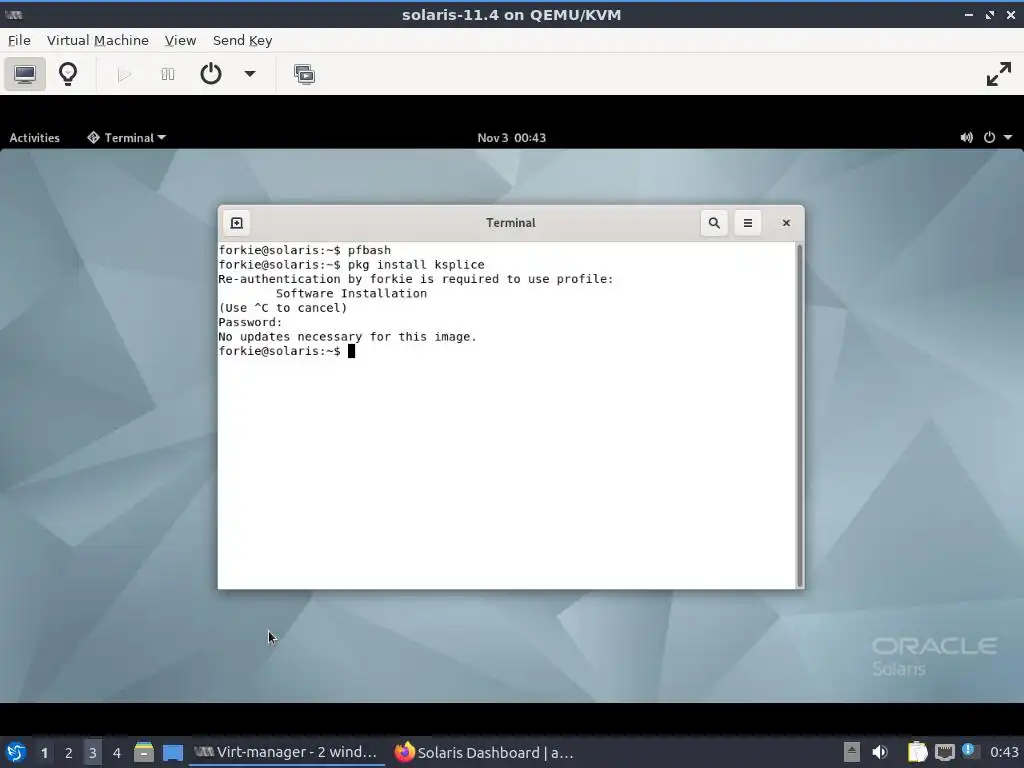
Task: Open the File menu
Action: [19, 40]
